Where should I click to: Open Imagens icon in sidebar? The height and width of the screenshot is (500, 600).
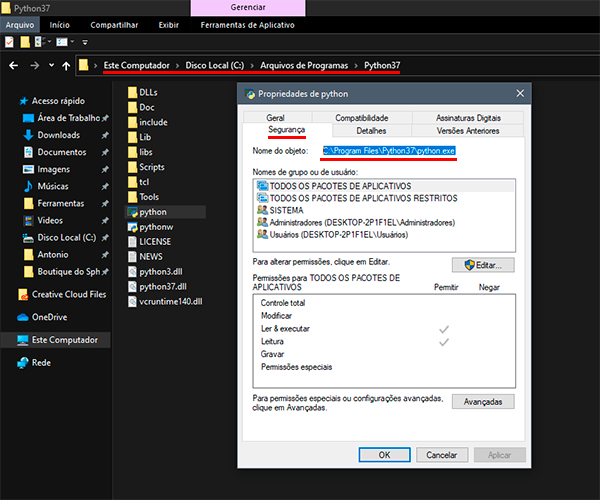point(28,169)
